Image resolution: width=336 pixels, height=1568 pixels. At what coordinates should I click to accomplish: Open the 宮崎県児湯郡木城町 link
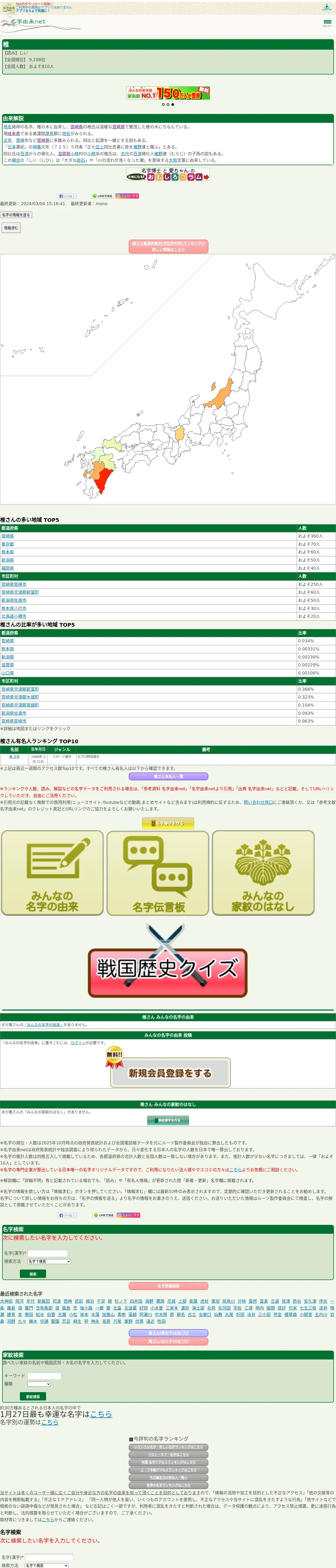(x=20, y=697)
